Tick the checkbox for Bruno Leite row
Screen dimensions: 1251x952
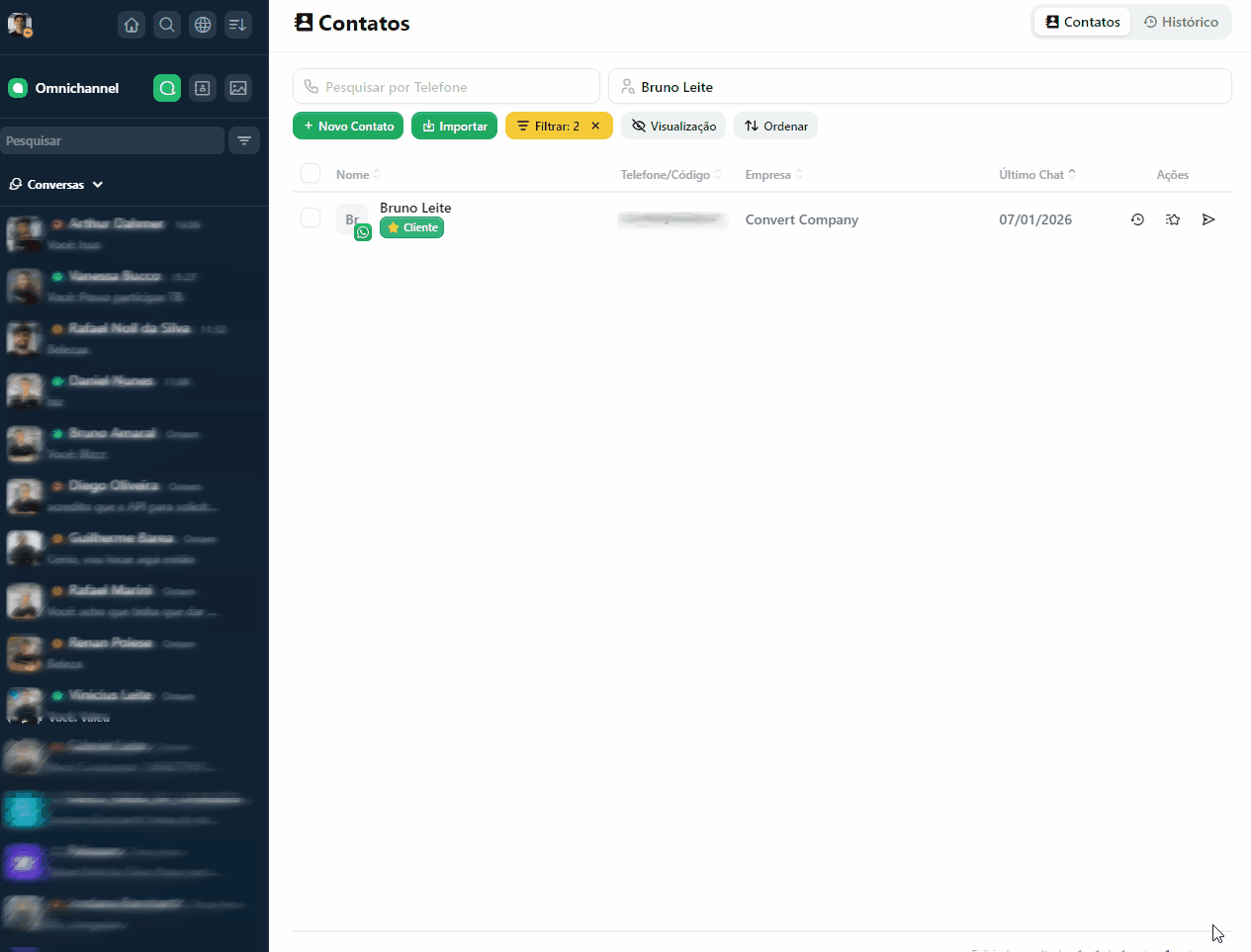tap(311, 218)
